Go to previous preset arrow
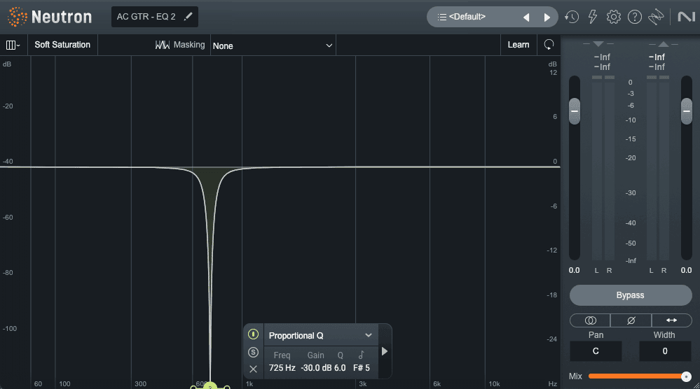 (x=526, y=17)
